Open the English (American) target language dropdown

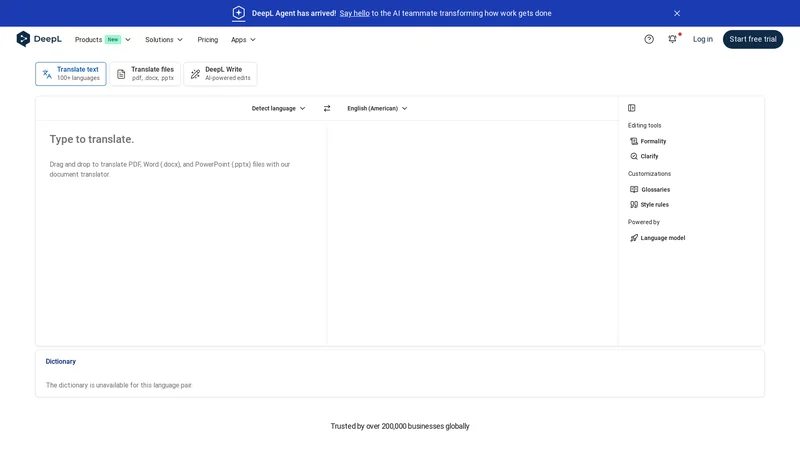pos(377,108)
